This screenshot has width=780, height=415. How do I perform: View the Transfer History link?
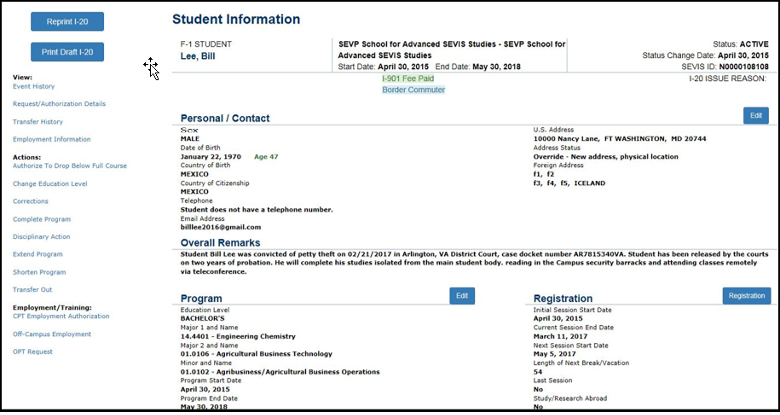pos(38,121)
